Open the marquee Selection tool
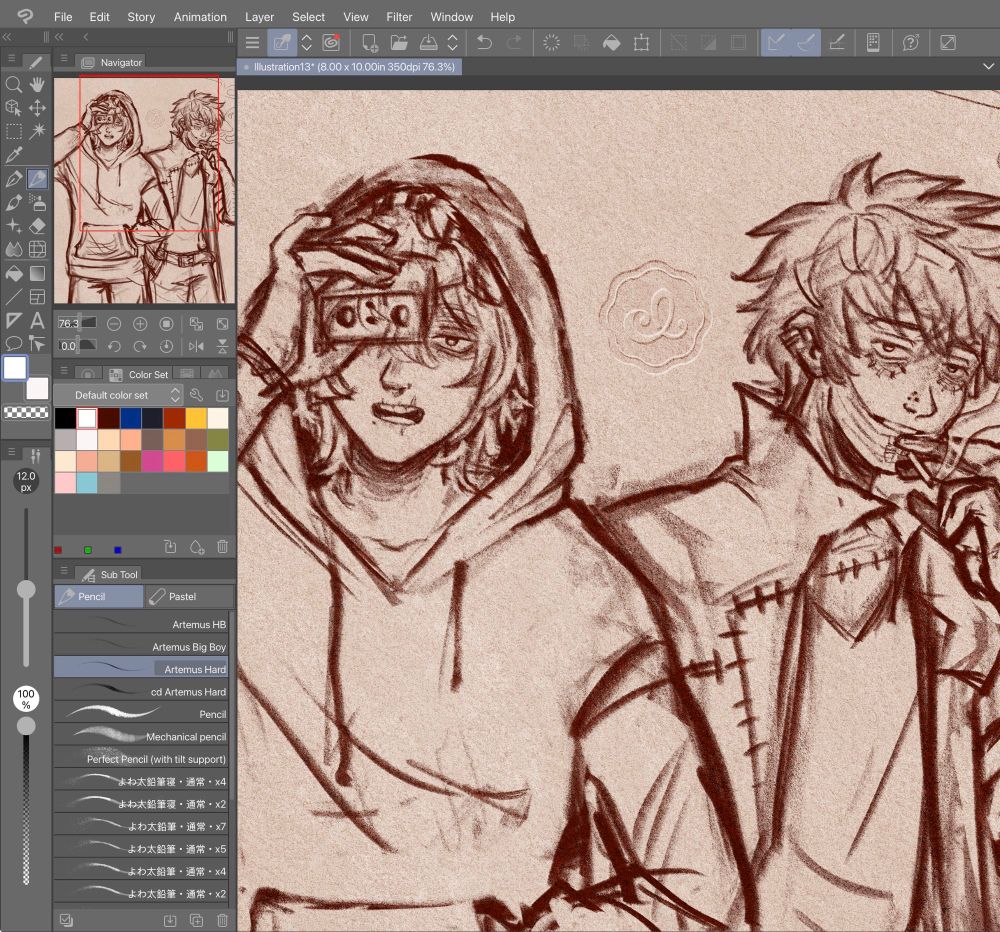The image size is (1000, 932). pyautogui.click(x=13, y=130)
